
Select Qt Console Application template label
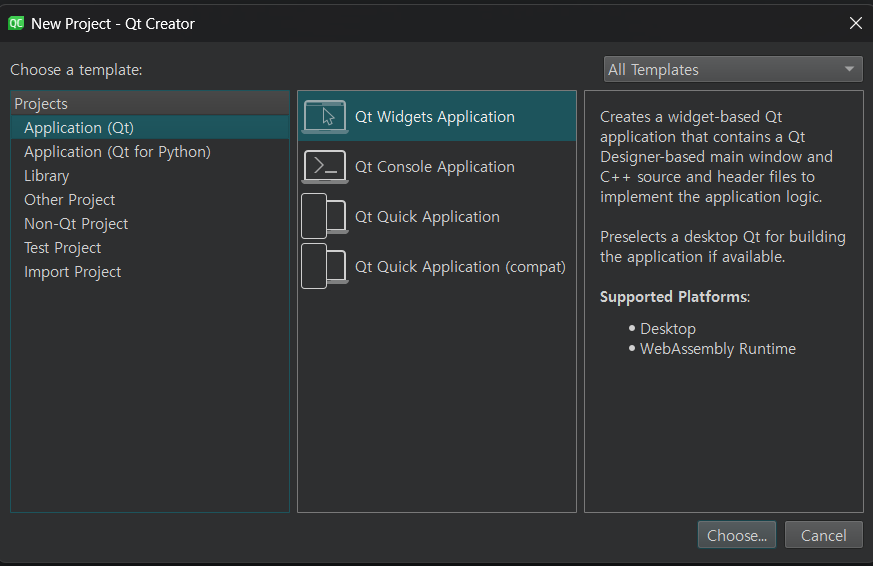click(x=435, y=167)
